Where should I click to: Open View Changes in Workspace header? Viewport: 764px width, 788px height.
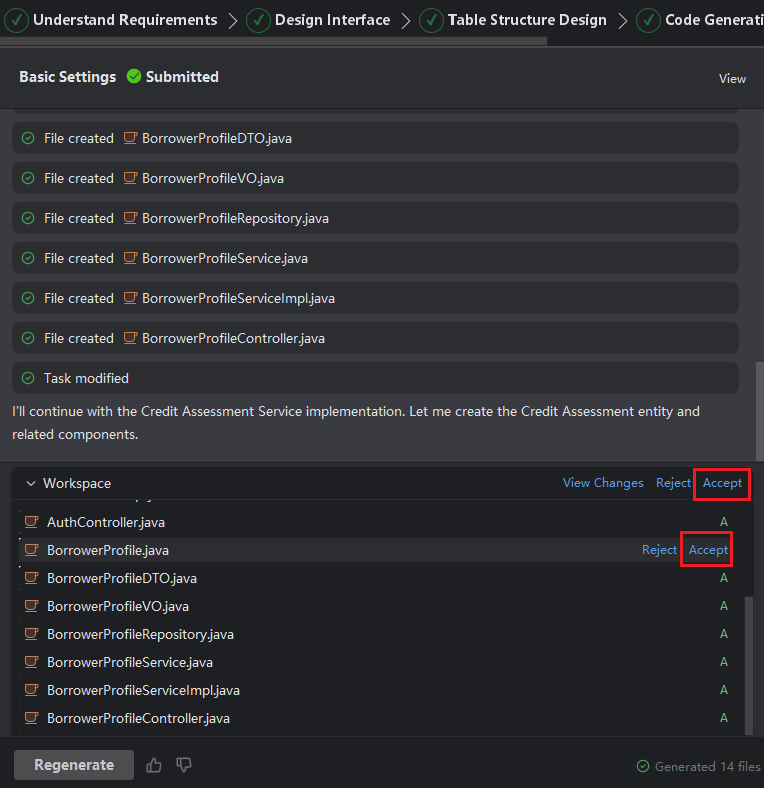603,483
